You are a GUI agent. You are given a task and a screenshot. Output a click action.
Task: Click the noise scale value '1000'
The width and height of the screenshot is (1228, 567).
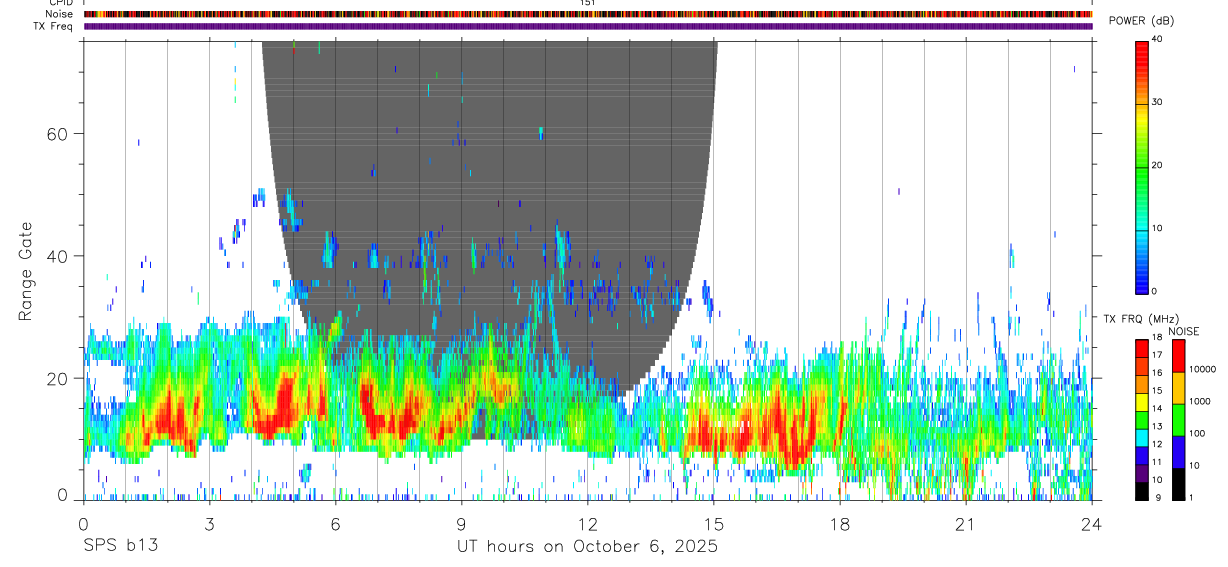click(x=1200, y=401)
